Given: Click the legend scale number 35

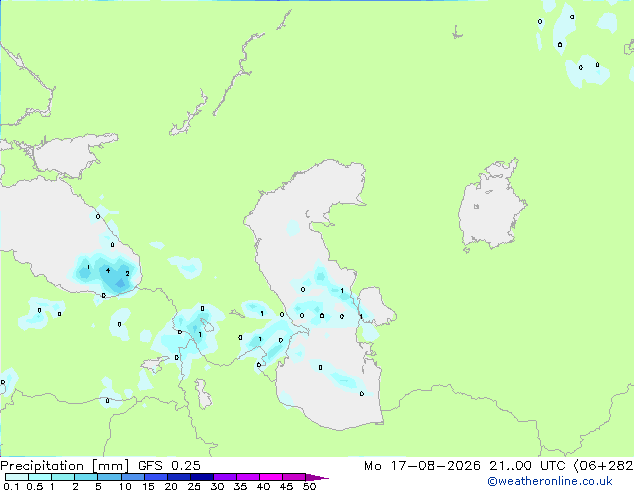Looking at the screenshot, I should click(240, 486).
